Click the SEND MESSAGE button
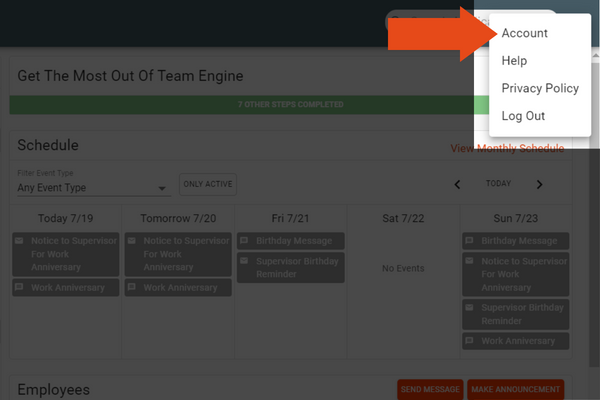The width and height of the screenshot is (600, 400). (430, 389)
